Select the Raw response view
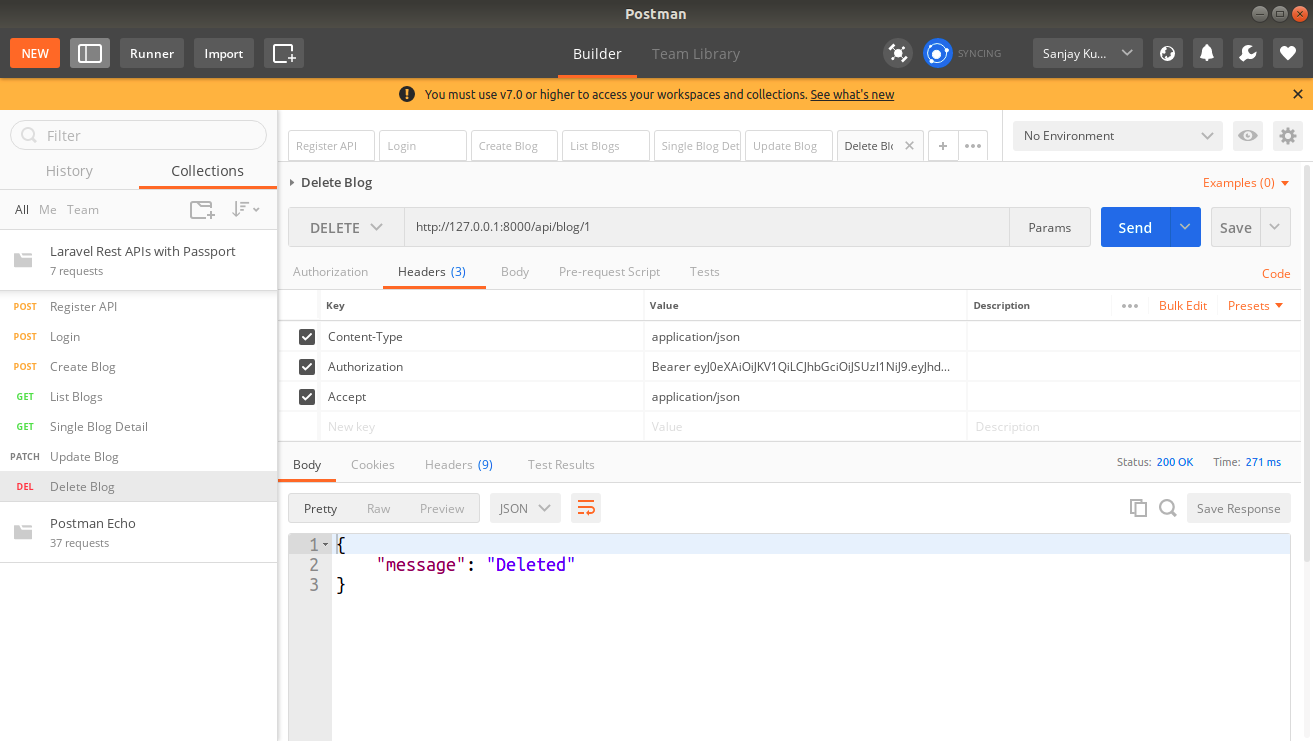This screenshot has width=1313, height=741. (379, 508)
